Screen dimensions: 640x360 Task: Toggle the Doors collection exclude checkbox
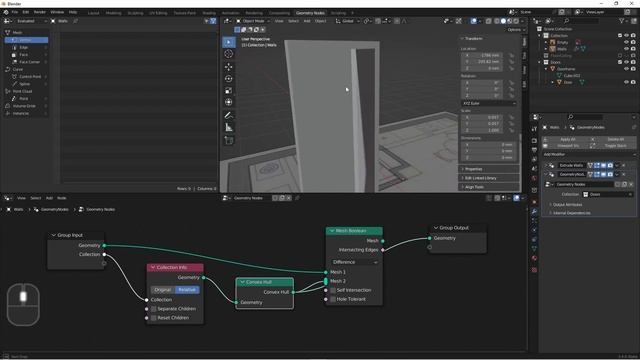[x=620, y=62]
